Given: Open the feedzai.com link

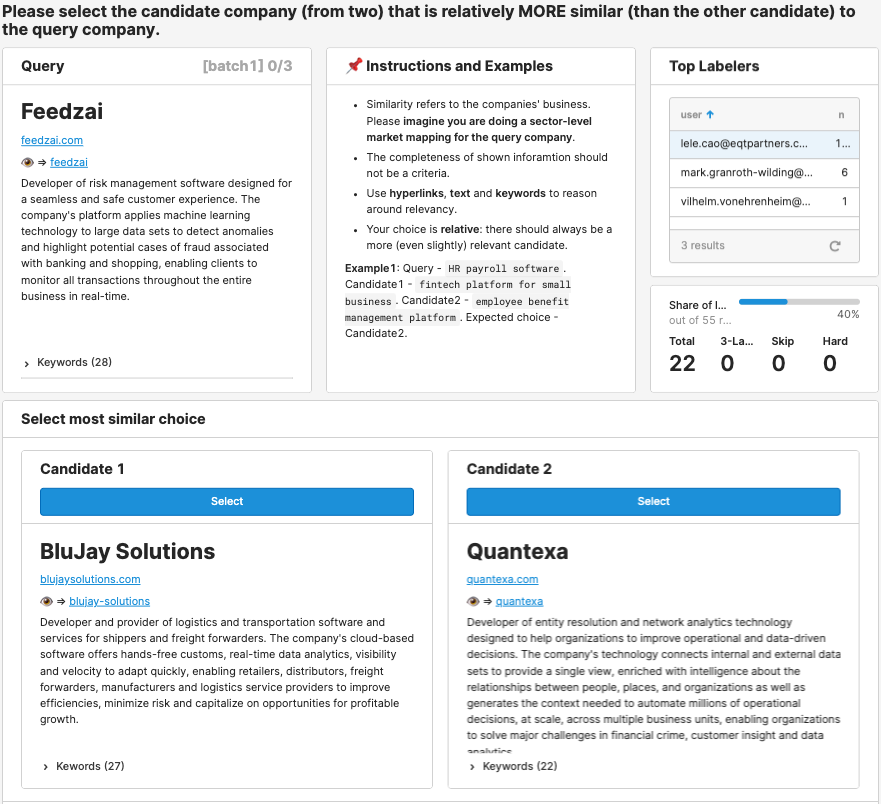Looking at the screenshot, I should pyautogui.click(x=52, y=140).
